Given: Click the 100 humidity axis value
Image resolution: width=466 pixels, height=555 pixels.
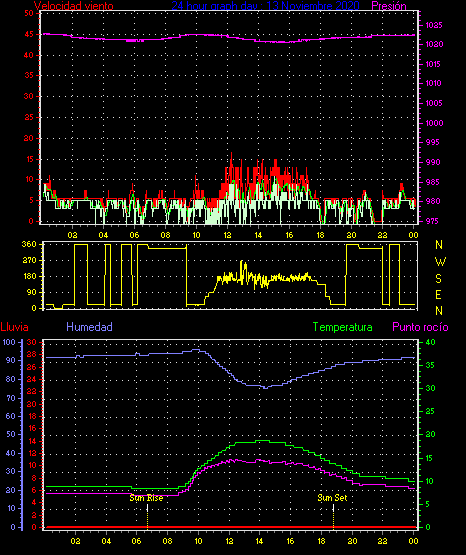Looking at the screenshot, I should (9, 342).
